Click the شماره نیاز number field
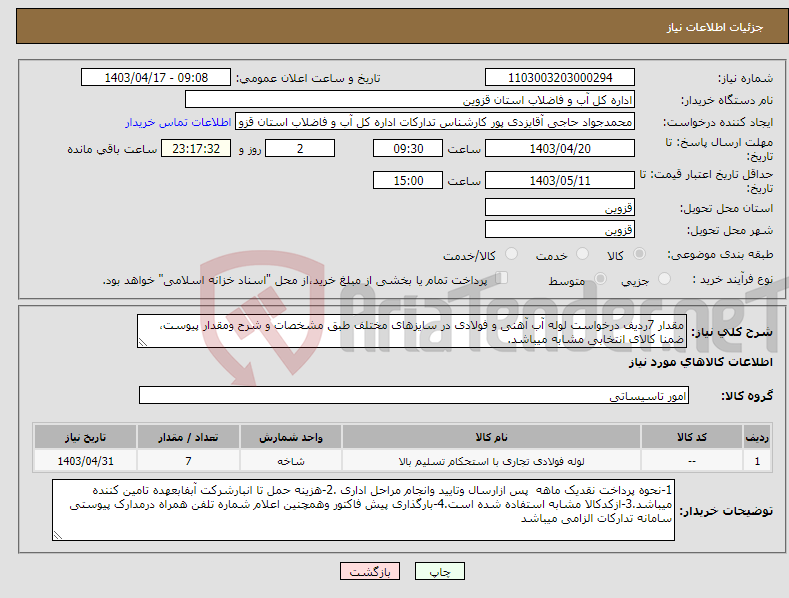The height and width of the screenshot is (598, 789). 560,78
